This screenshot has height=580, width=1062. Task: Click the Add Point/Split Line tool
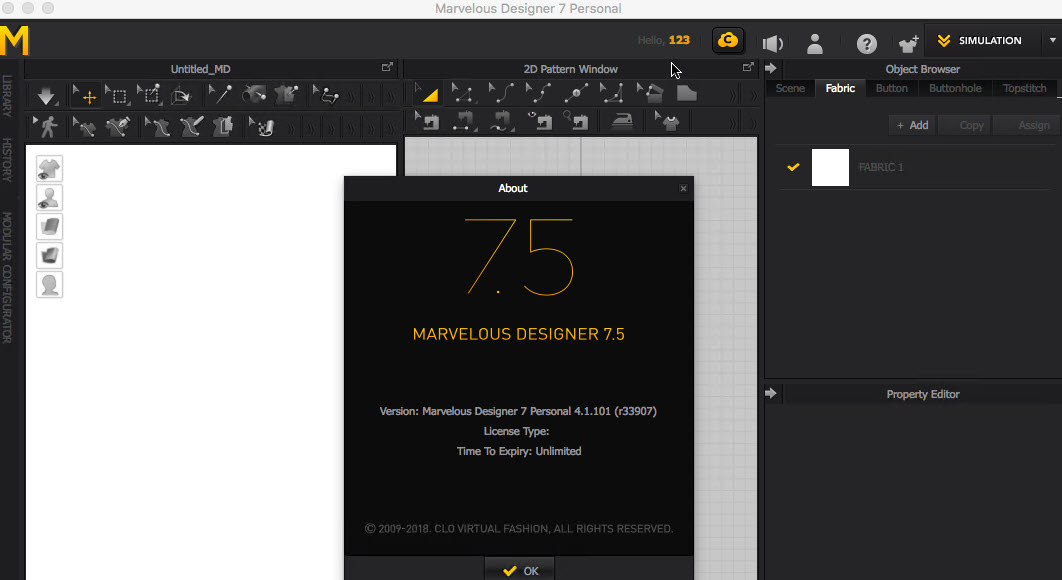tap(576, 94)
